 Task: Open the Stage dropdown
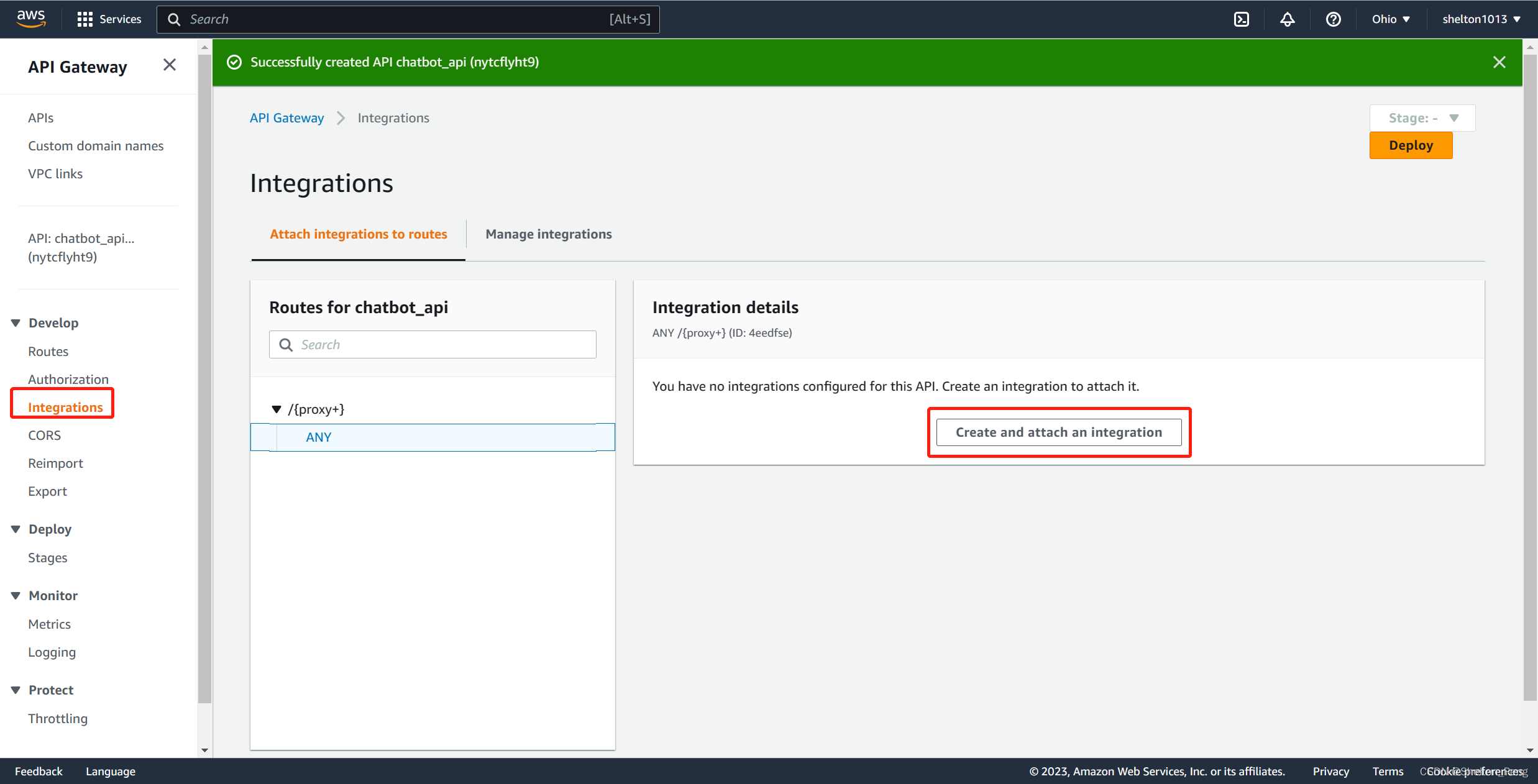1422,118
